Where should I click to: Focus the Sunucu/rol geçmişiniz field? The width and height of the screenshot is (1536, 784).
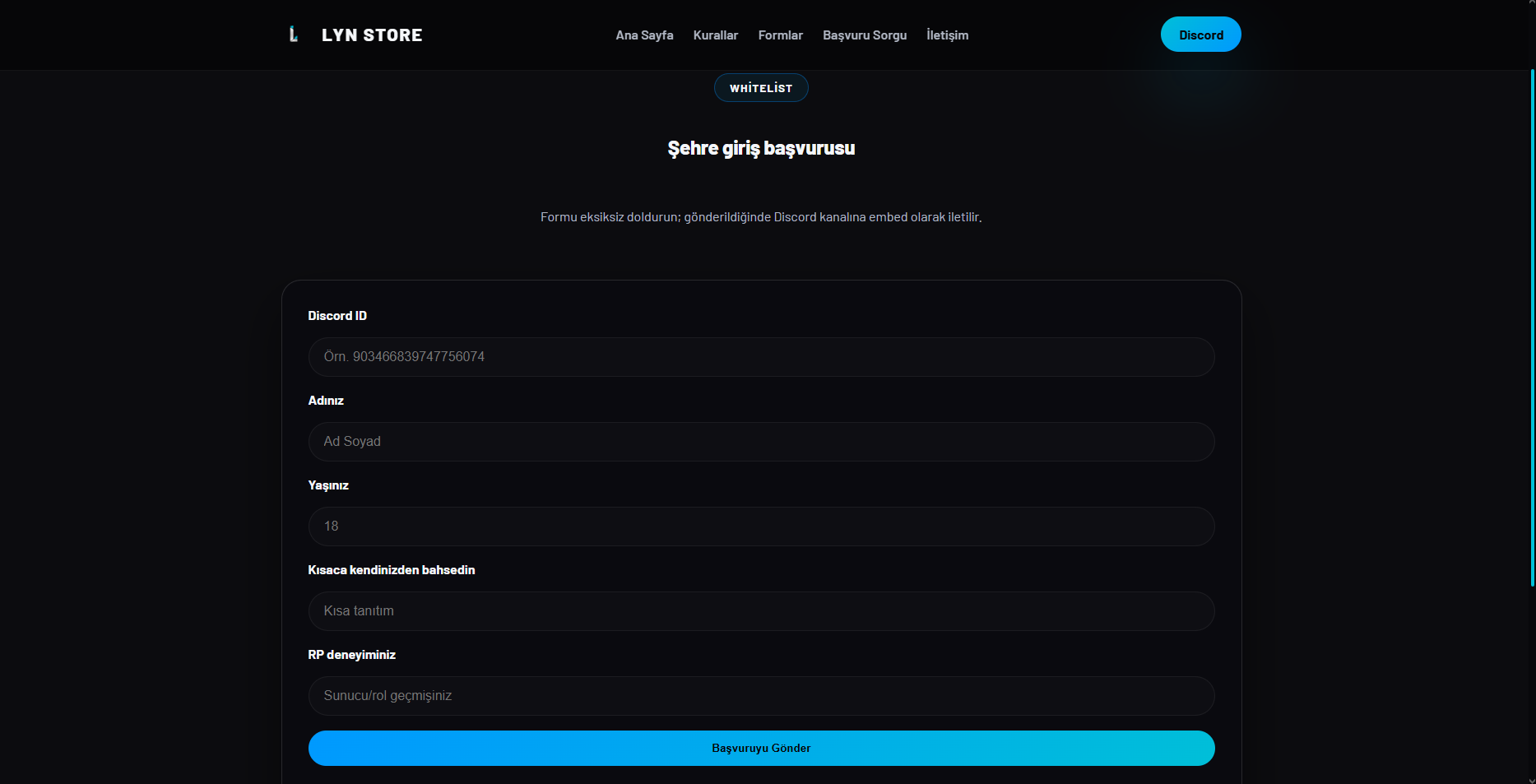coord(760,696)
